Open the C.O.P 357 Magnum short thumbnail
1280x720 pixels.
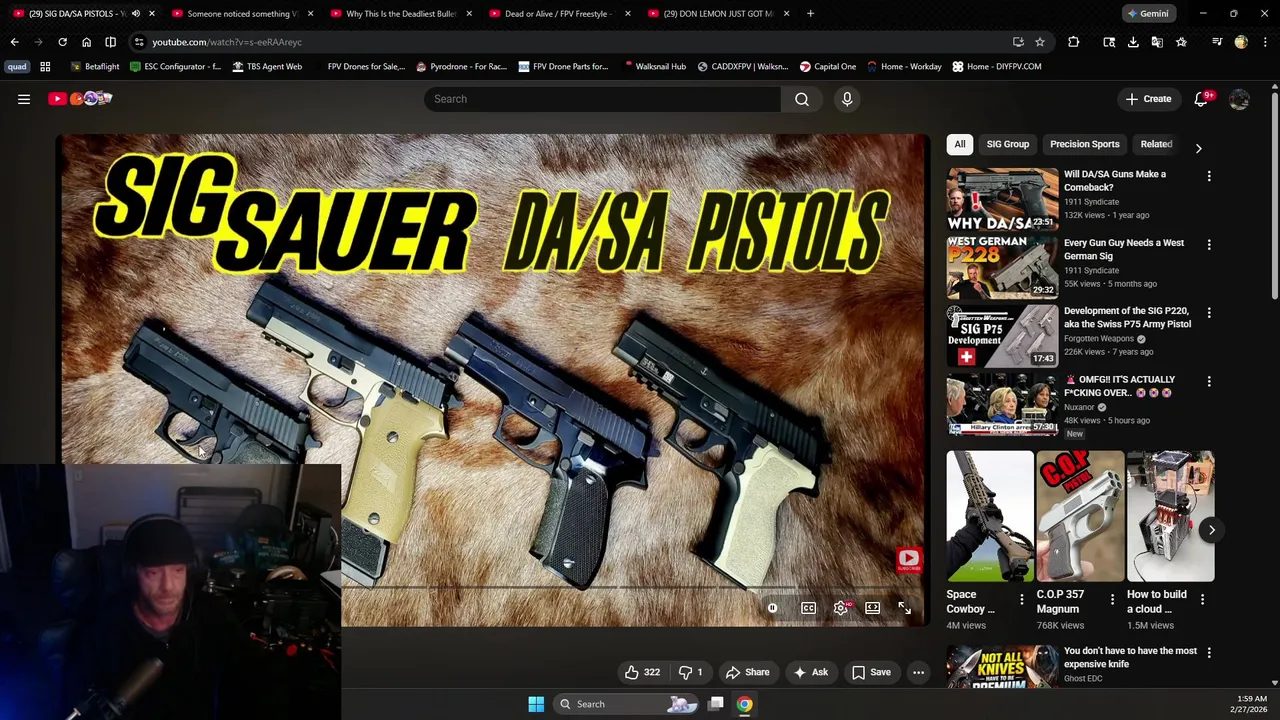click(1080, 517)
